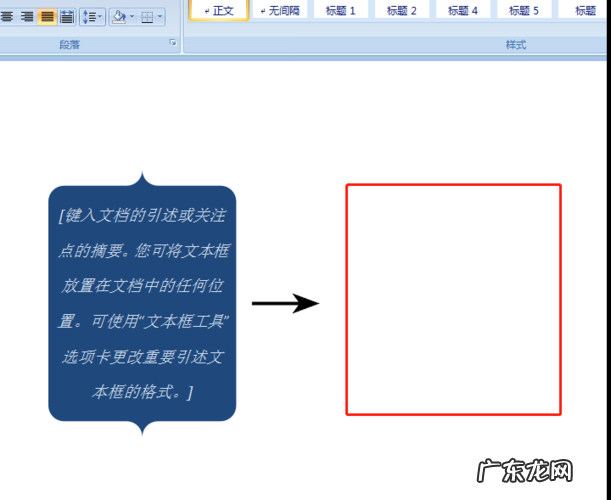Open the 段落 dialog launcher

[x=173, y=43]
